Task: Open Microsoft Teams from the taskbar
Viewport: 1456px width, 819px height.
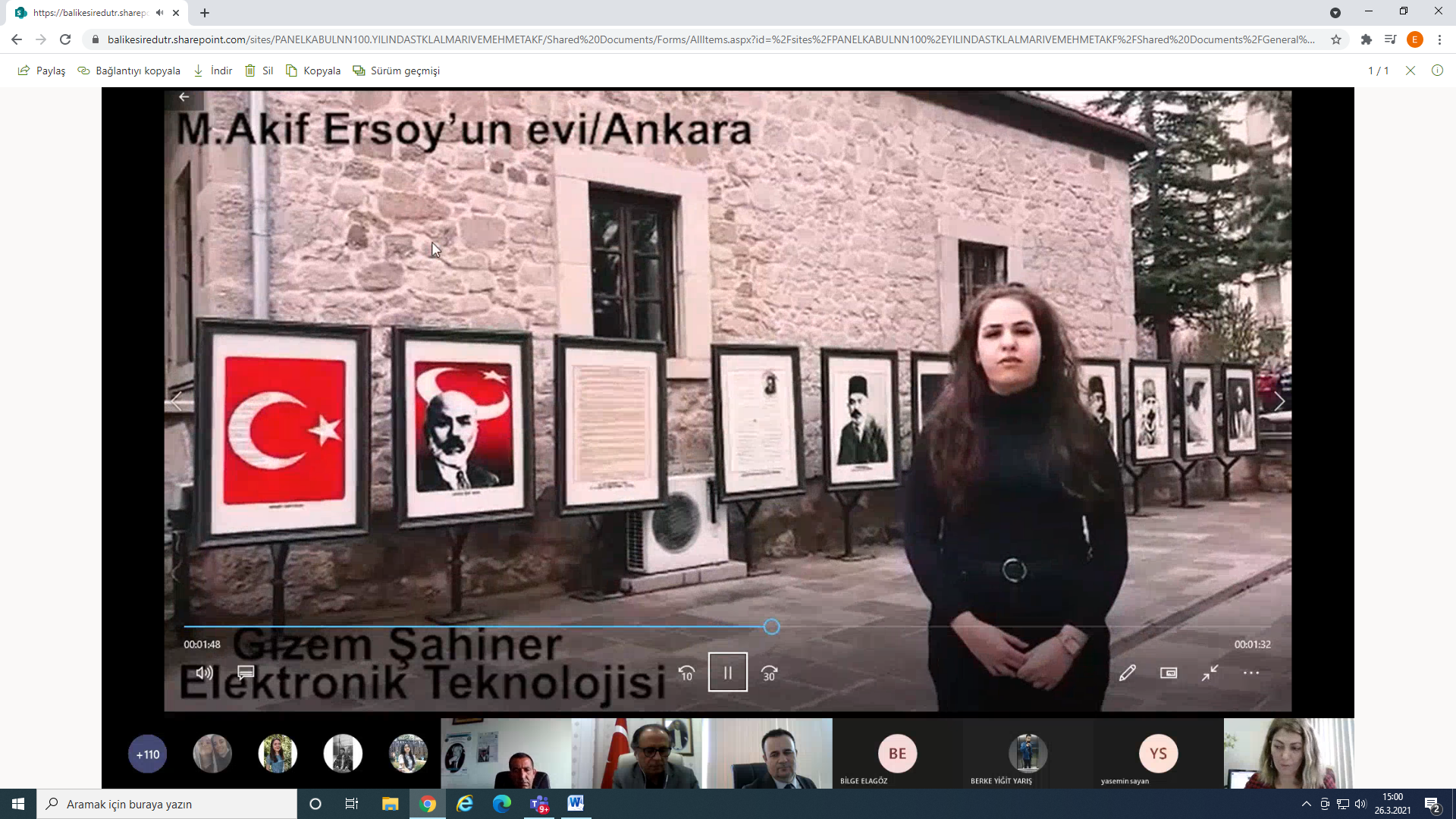Action: point(539,804)
